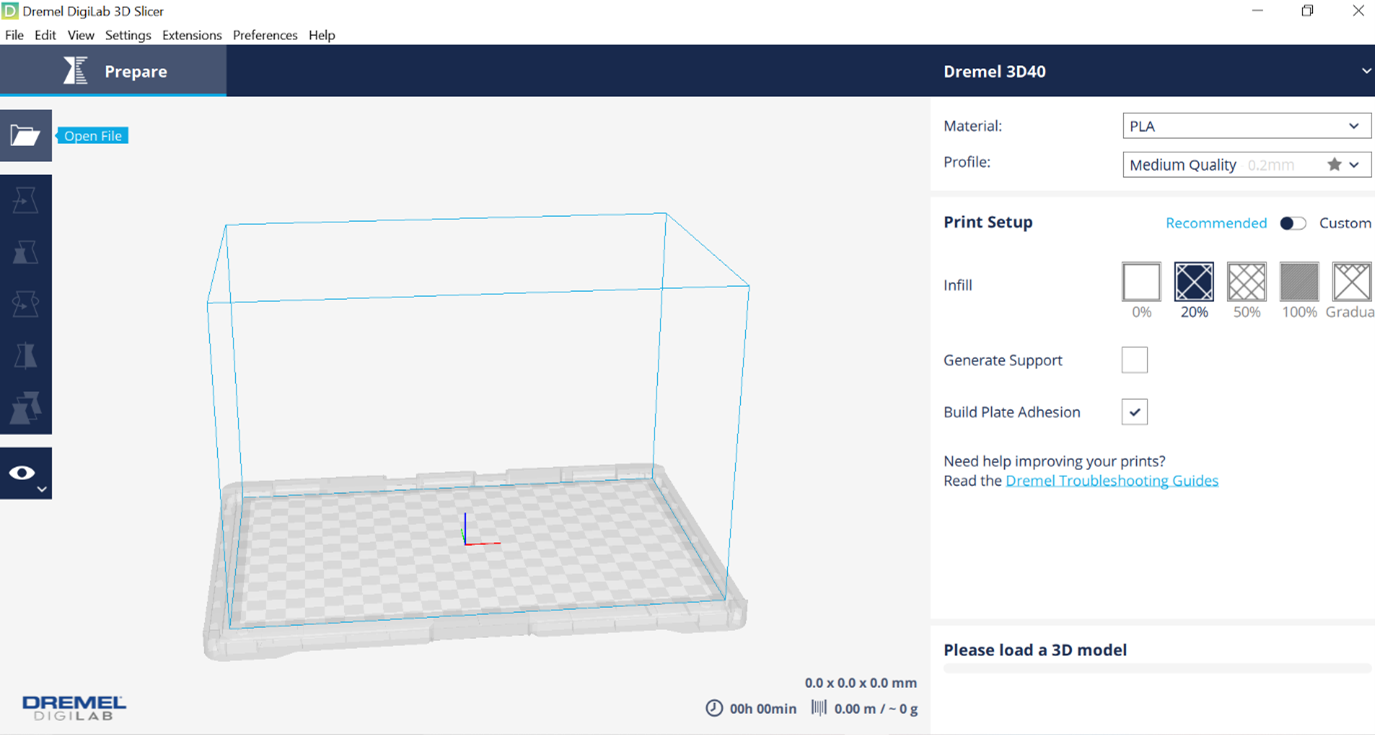The width and height of the screenshot is (1375, 735).
Task: Restore down the slicer window
Action: click(x=1307, y=11)
